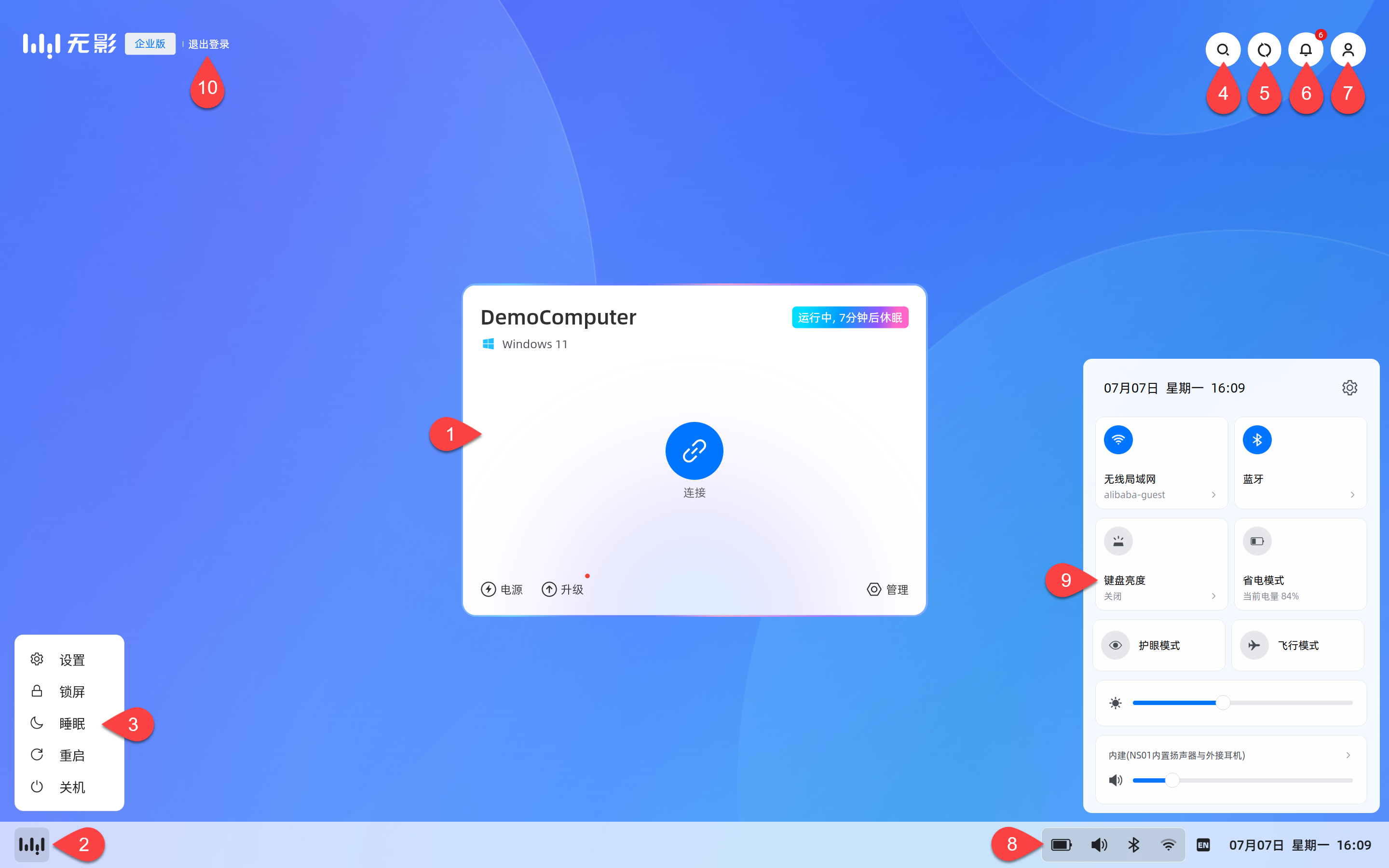The width and height of the screenshot is (1389, 868).
Task: Click the battery icon in the tray
Action: (x=1061, y=844)
